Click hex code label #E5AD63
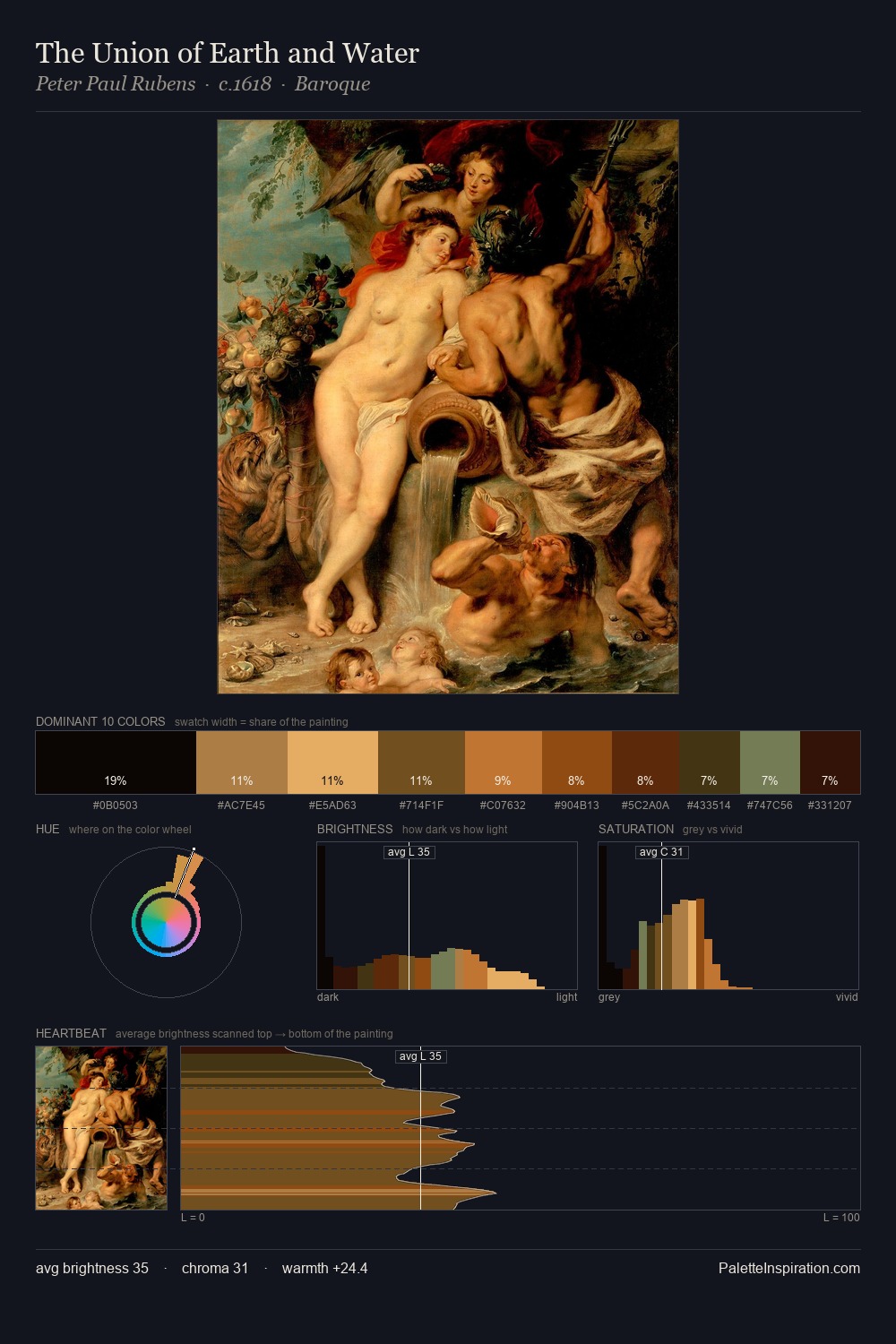The height and width of the screenshot is (1344, 896). tap(332, 806)
